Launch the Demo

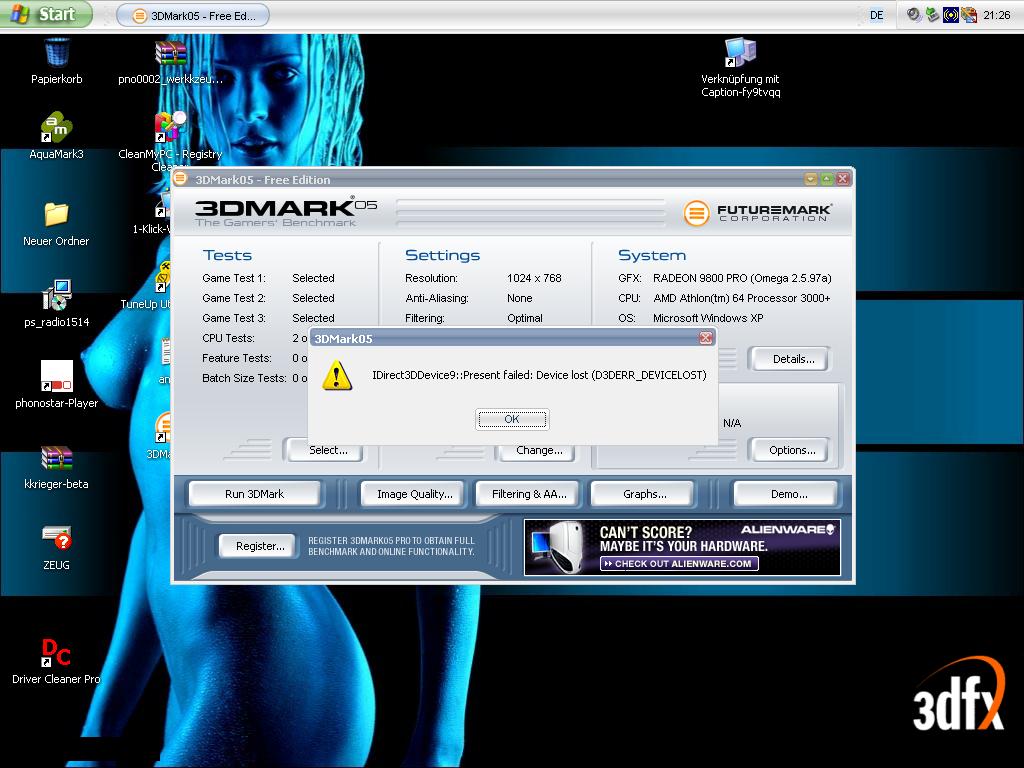[x=788, y=494]
